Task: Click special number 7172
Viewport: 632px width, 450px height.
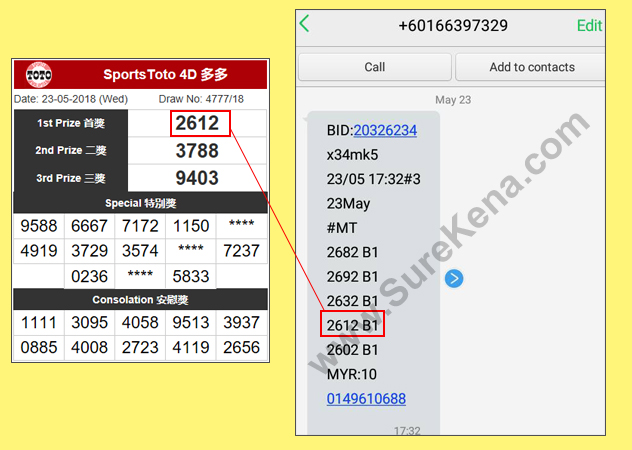Action: click(140, 226)
